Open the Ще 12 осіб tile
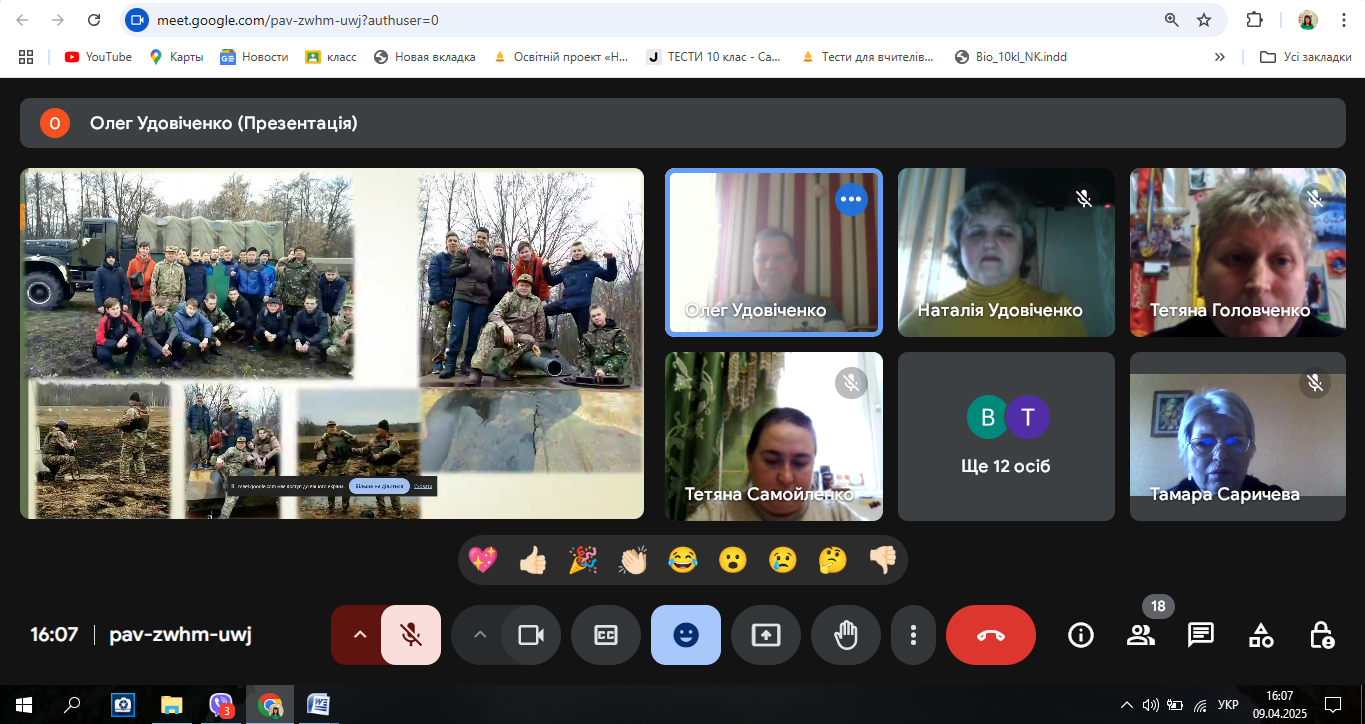Image resolution: width=1365 pixels, height=724 pixels. (1006, 436)
